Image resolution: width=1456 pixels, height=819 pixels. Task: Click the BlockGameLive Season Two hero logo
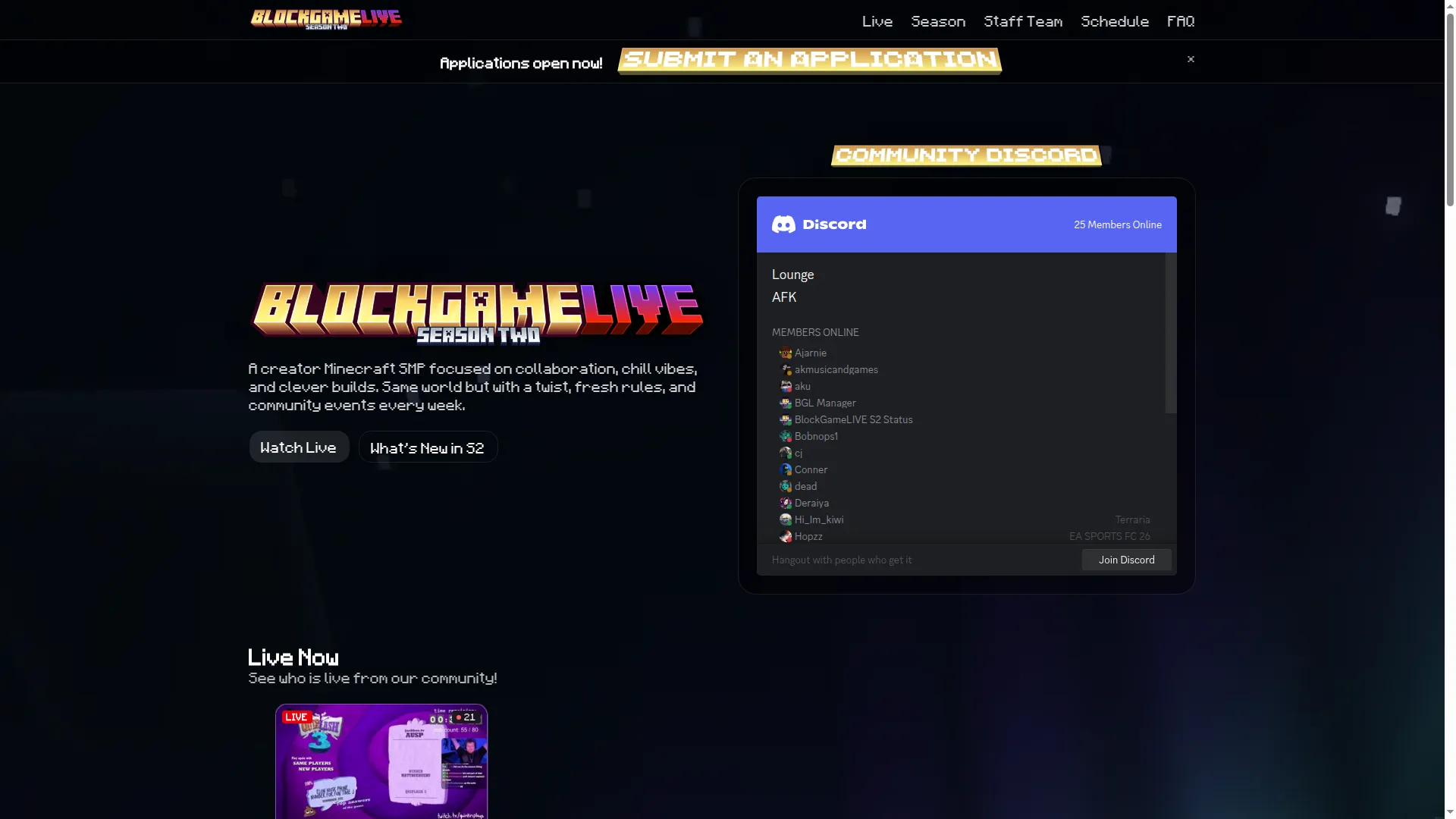click(478, 313)
